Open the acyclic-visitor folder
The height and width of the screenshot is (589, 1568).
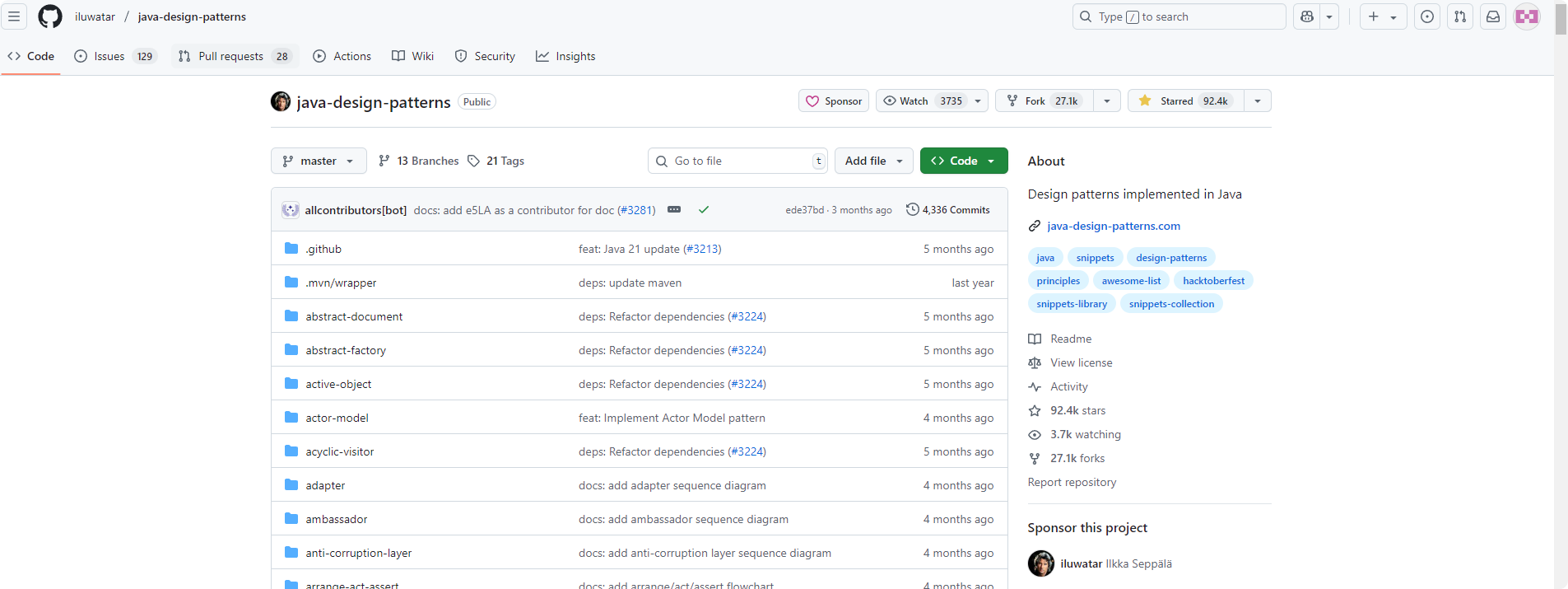[x=339, y=451]
